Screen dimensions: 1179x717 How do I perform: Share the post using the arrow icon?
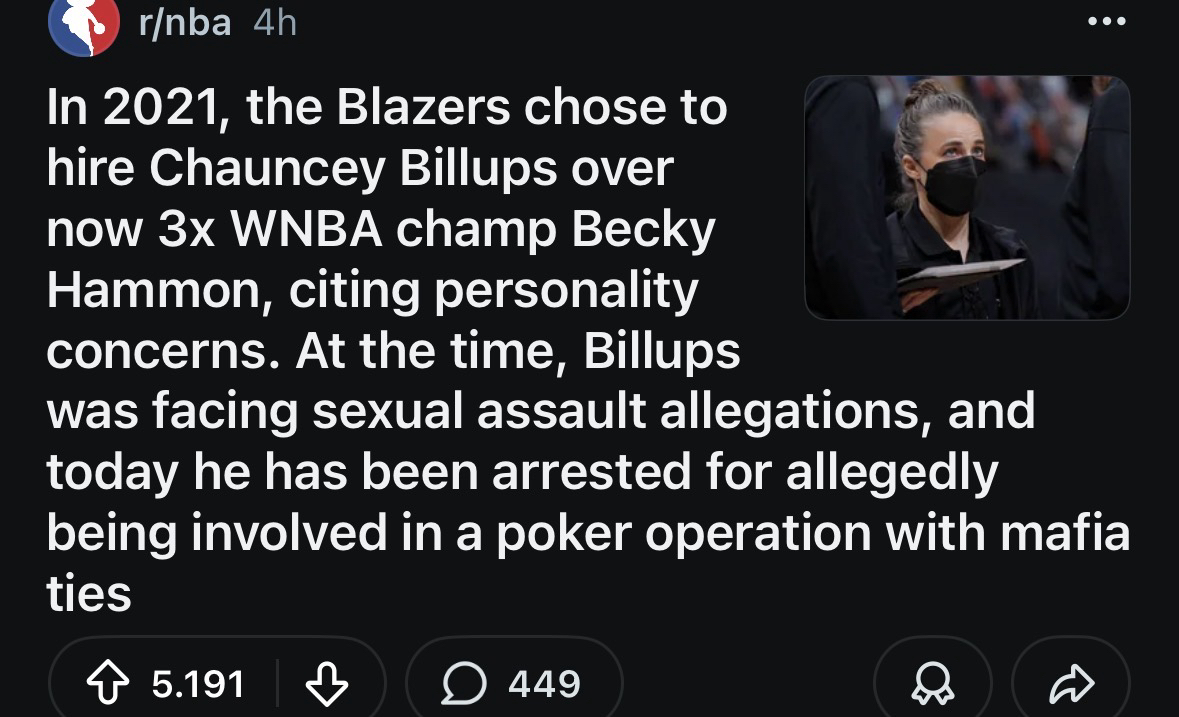pyautogui.click(x=1070, y=684)
